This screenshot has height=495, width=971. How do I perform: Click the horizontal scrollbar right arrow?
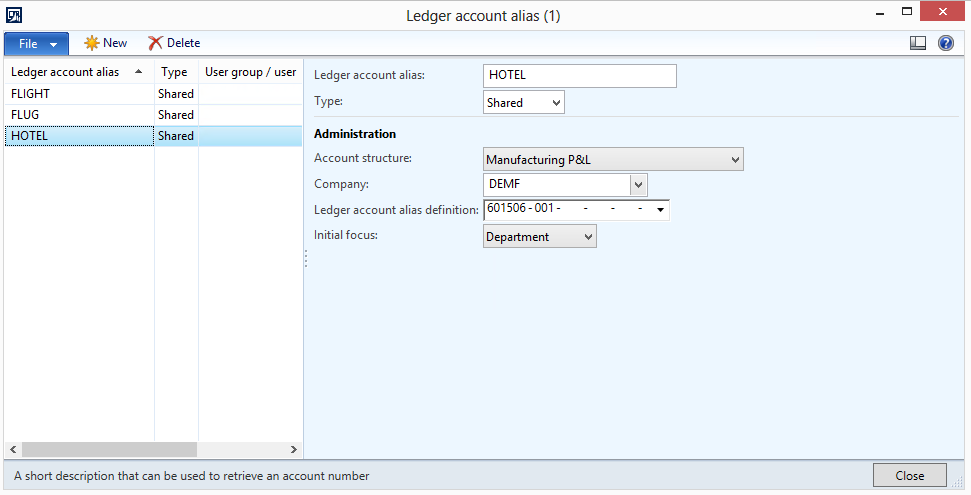tap(294, 450)
